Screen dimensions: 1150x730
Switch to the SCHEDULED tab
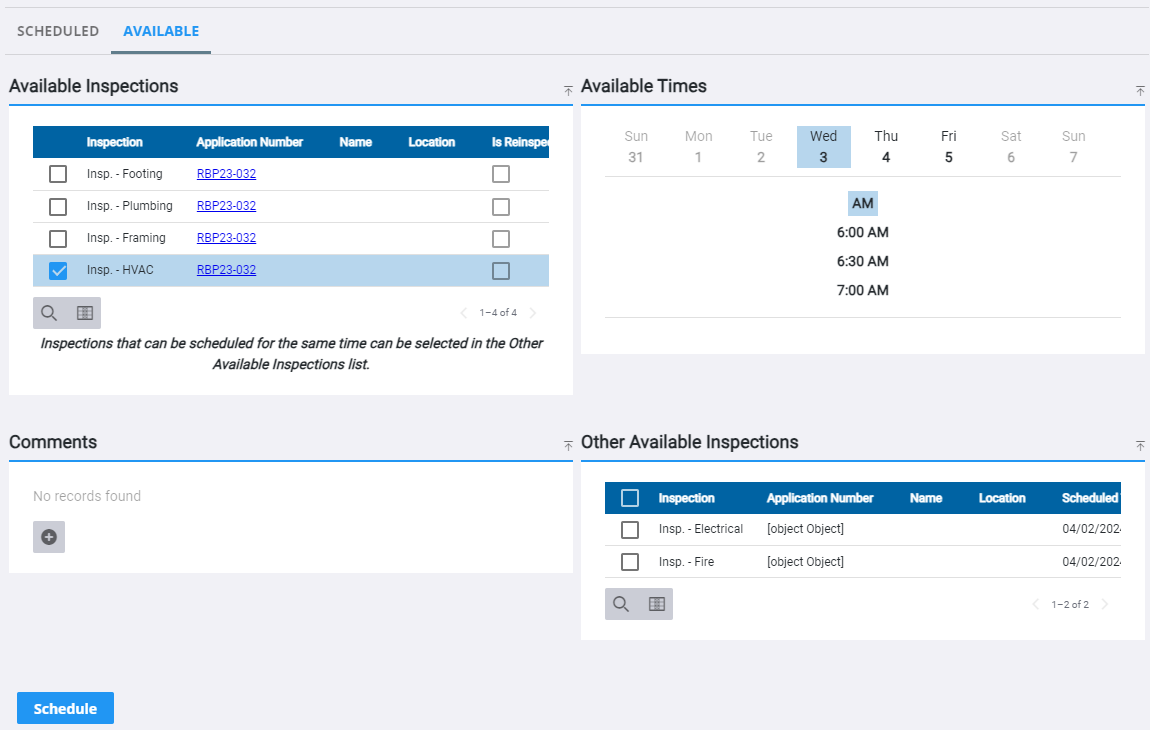57,31
